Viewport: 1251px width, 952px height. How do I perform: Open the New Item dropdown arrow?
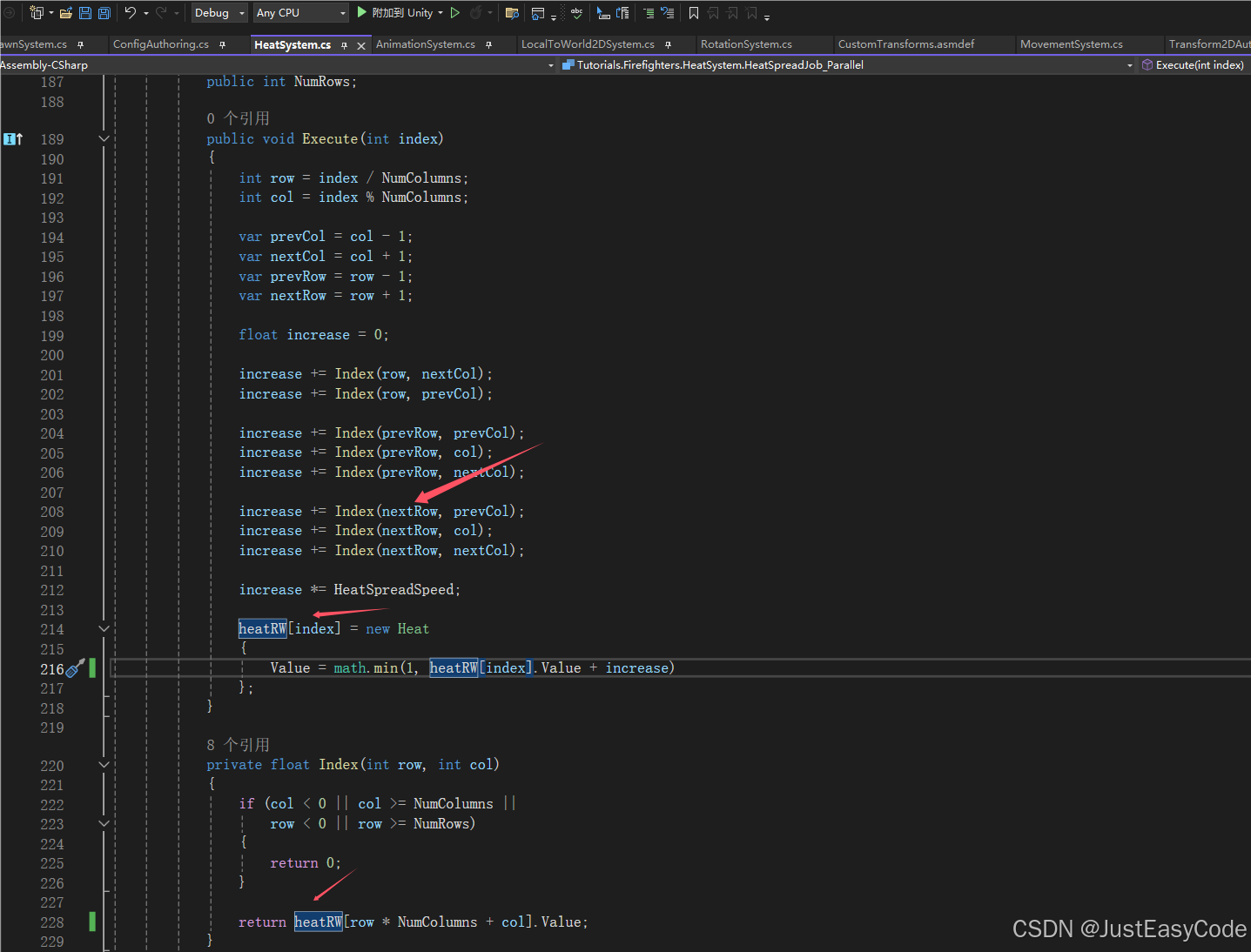coord(51,12)
